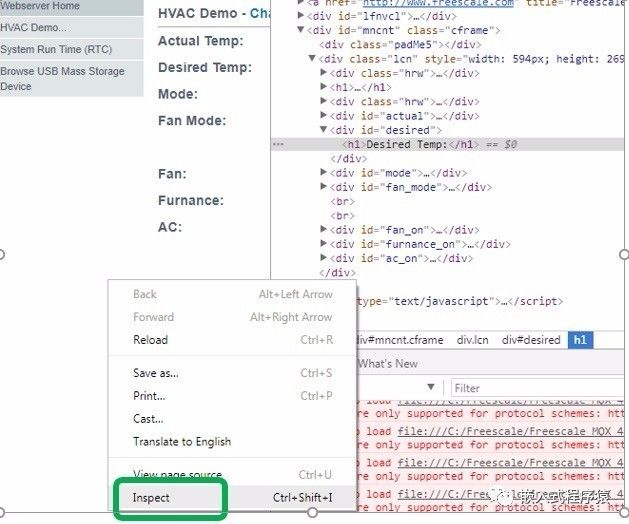Expand the div id="lfnvcl" node
This screenshot has height=524, width=629.
coord(300,16)
